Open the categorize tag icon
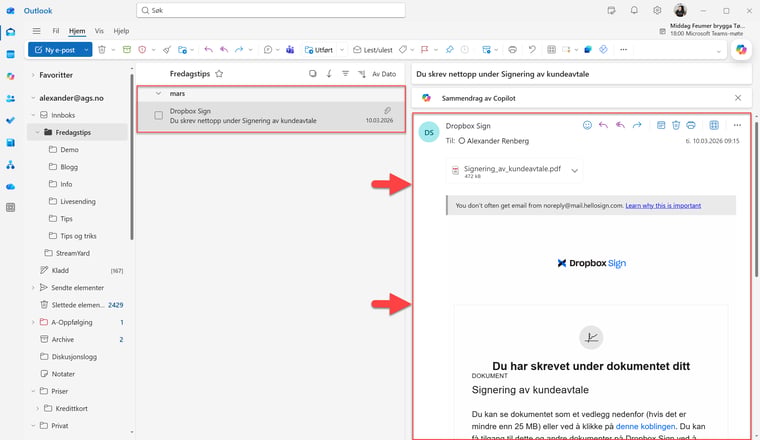Viewport: 760px width, 440px height. click(x=403, y=49)
